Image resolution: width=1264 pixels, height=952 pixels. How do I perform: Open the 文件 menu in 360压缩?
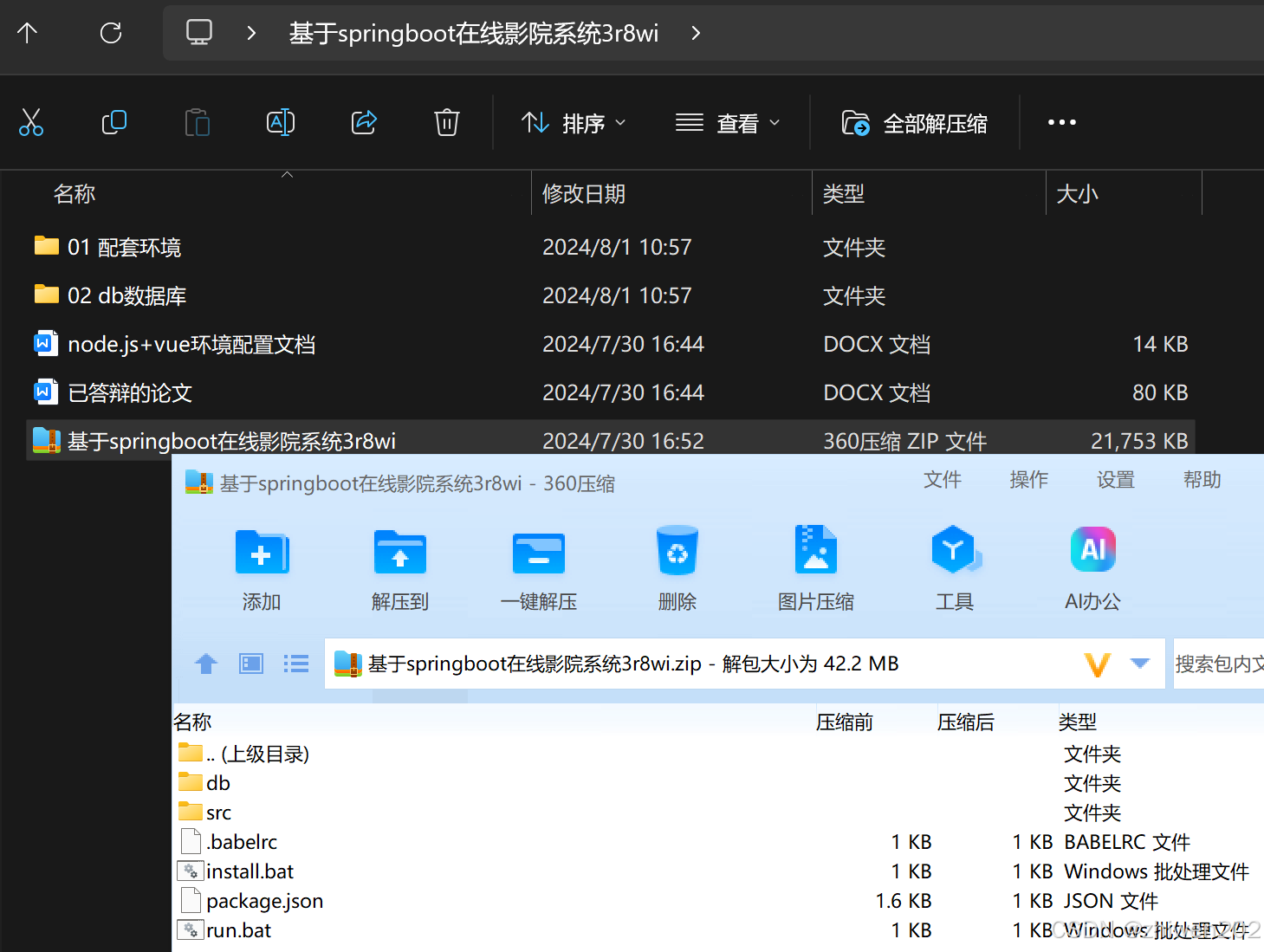[x=943, y=480]
